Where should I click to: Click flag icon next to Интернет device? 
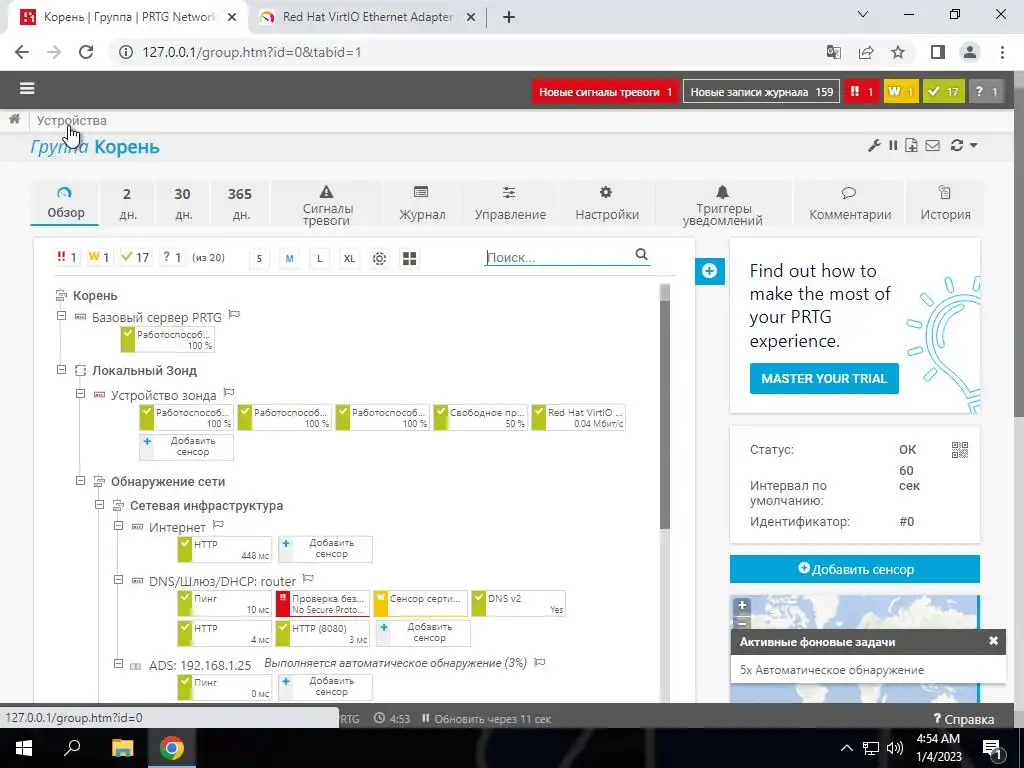pos(218,524)
